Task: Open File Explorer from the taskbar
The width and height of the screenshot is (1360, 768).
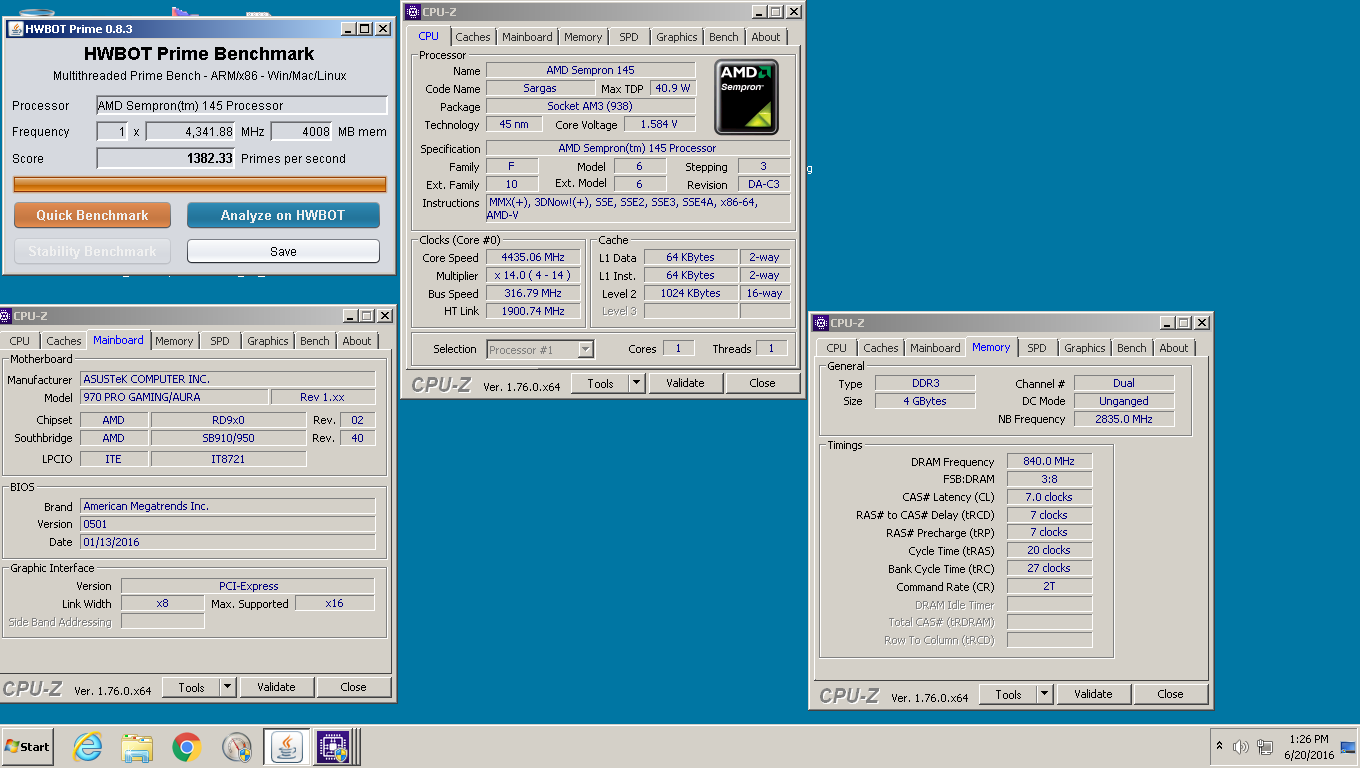Action: point(137,746)
